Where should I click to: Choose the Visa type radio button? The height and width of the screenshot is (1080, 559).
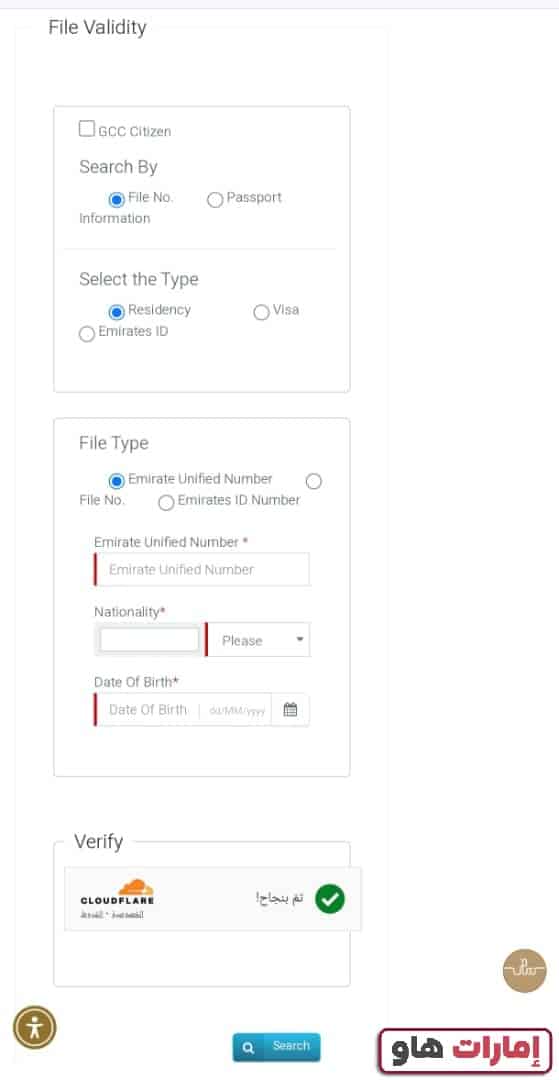[261, 313]
